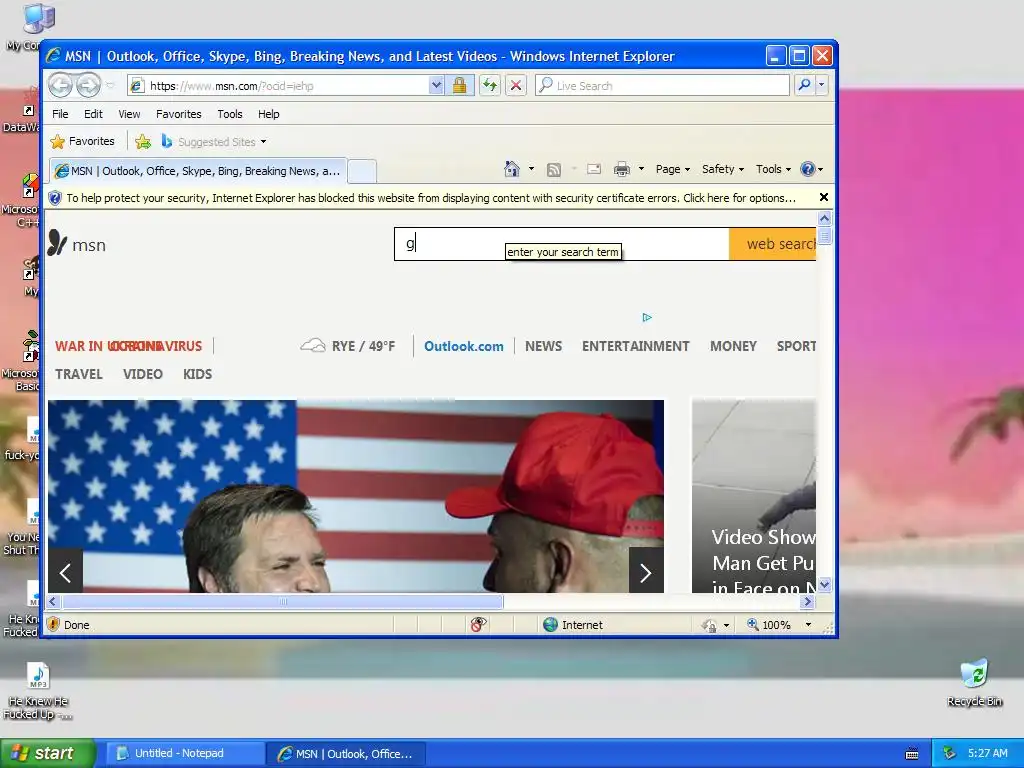Open the ENTERTAINMENT section link

point(635,346)
